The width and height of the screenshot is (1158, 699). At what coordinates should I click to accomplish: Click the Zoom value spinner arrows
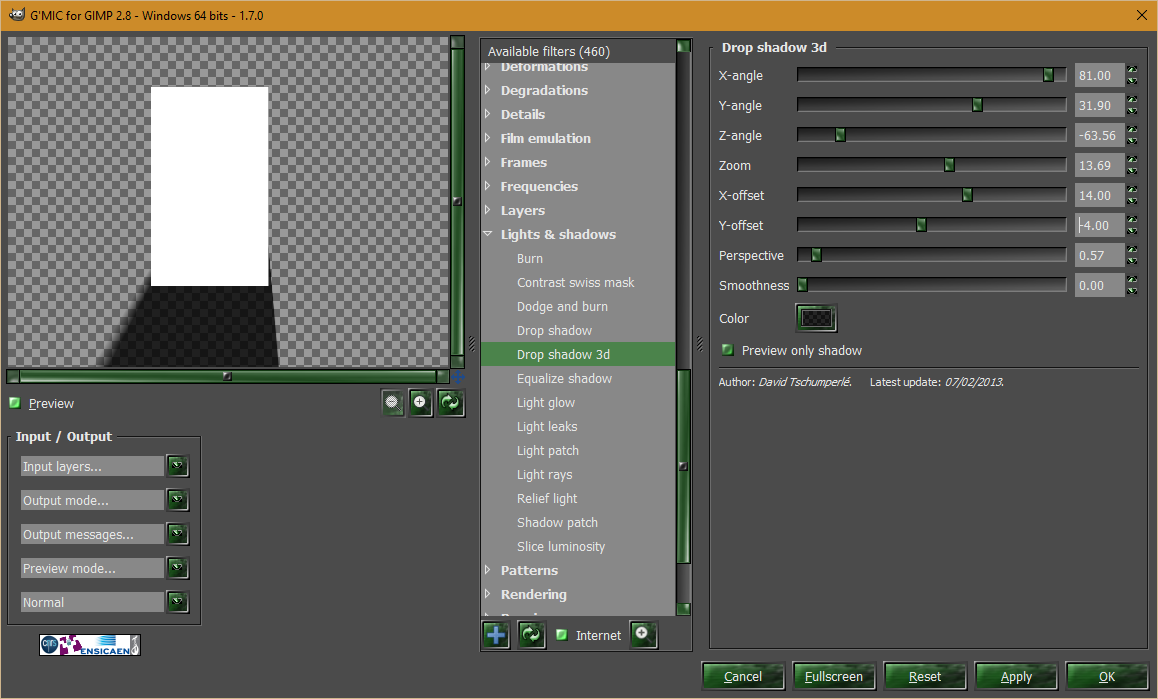(x=1132, y=166)
